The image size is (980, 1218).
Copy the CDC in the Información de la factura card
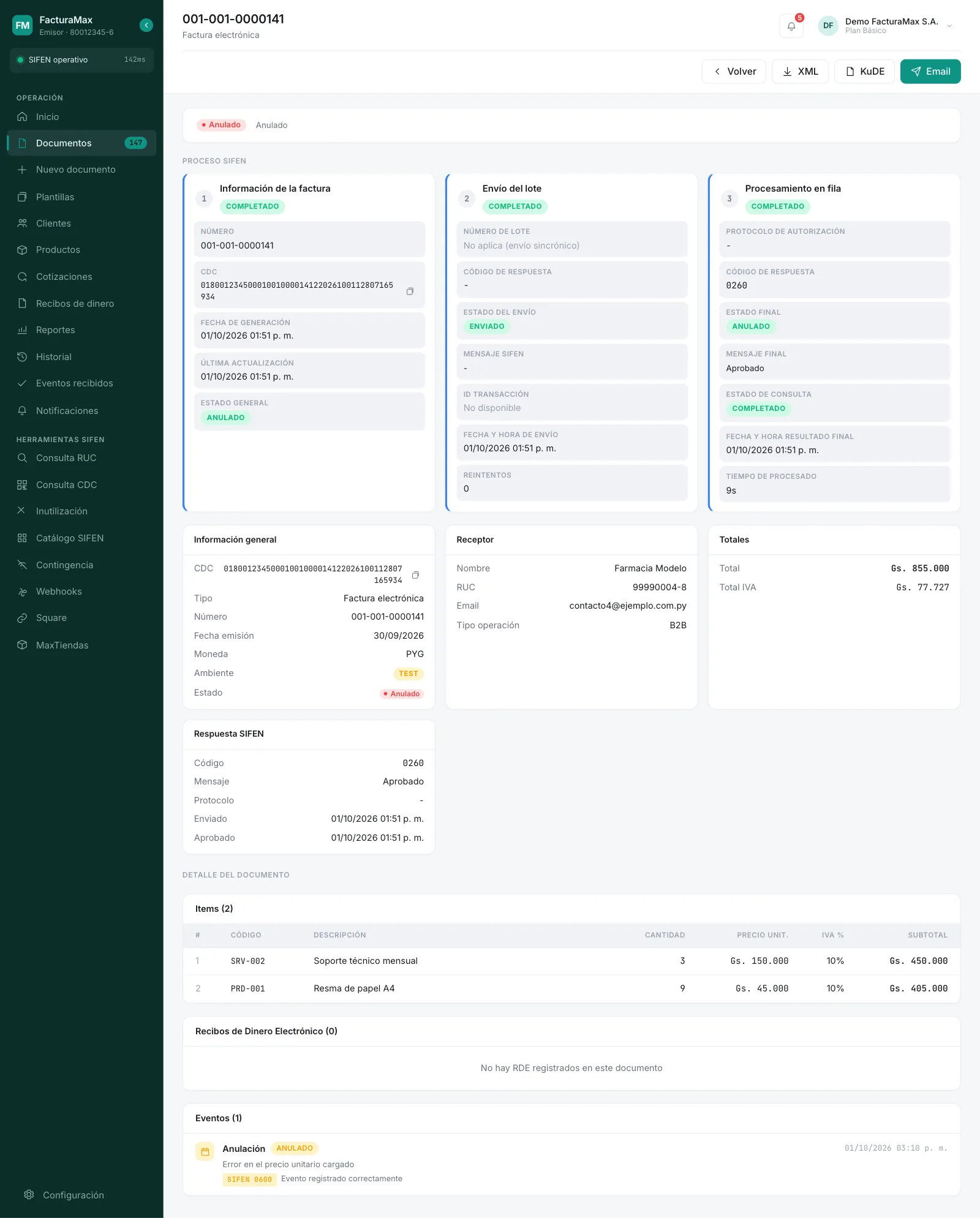point(410,291)
